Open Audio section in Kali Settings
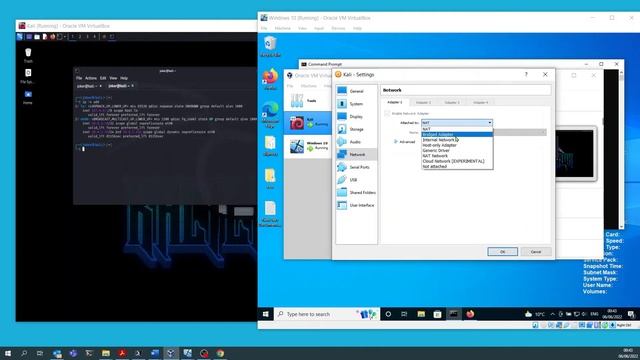The image size is (640, 360). pos(356,142)
